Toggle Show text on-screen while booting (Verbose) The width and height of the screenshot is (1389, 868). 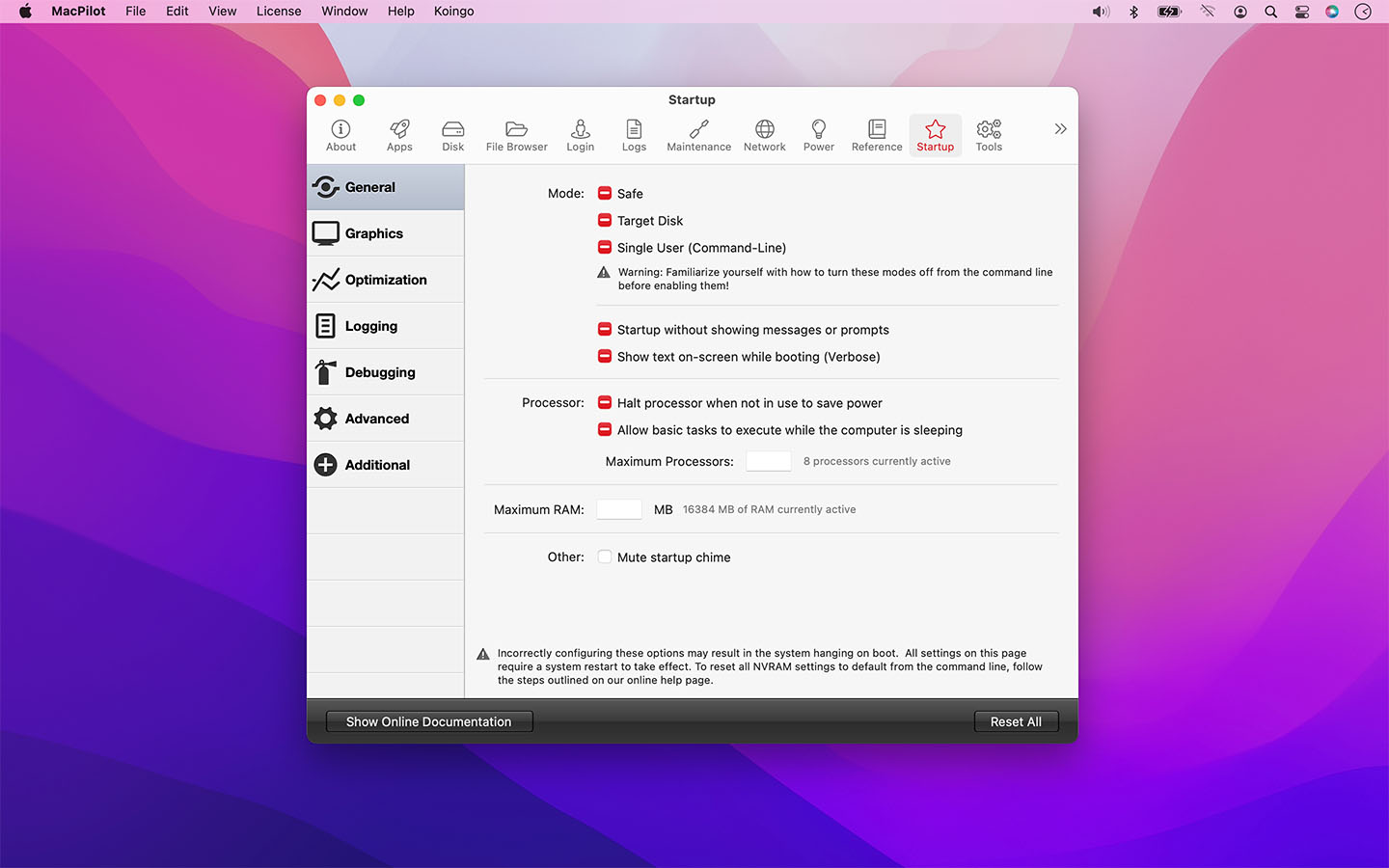coord(605,357)
